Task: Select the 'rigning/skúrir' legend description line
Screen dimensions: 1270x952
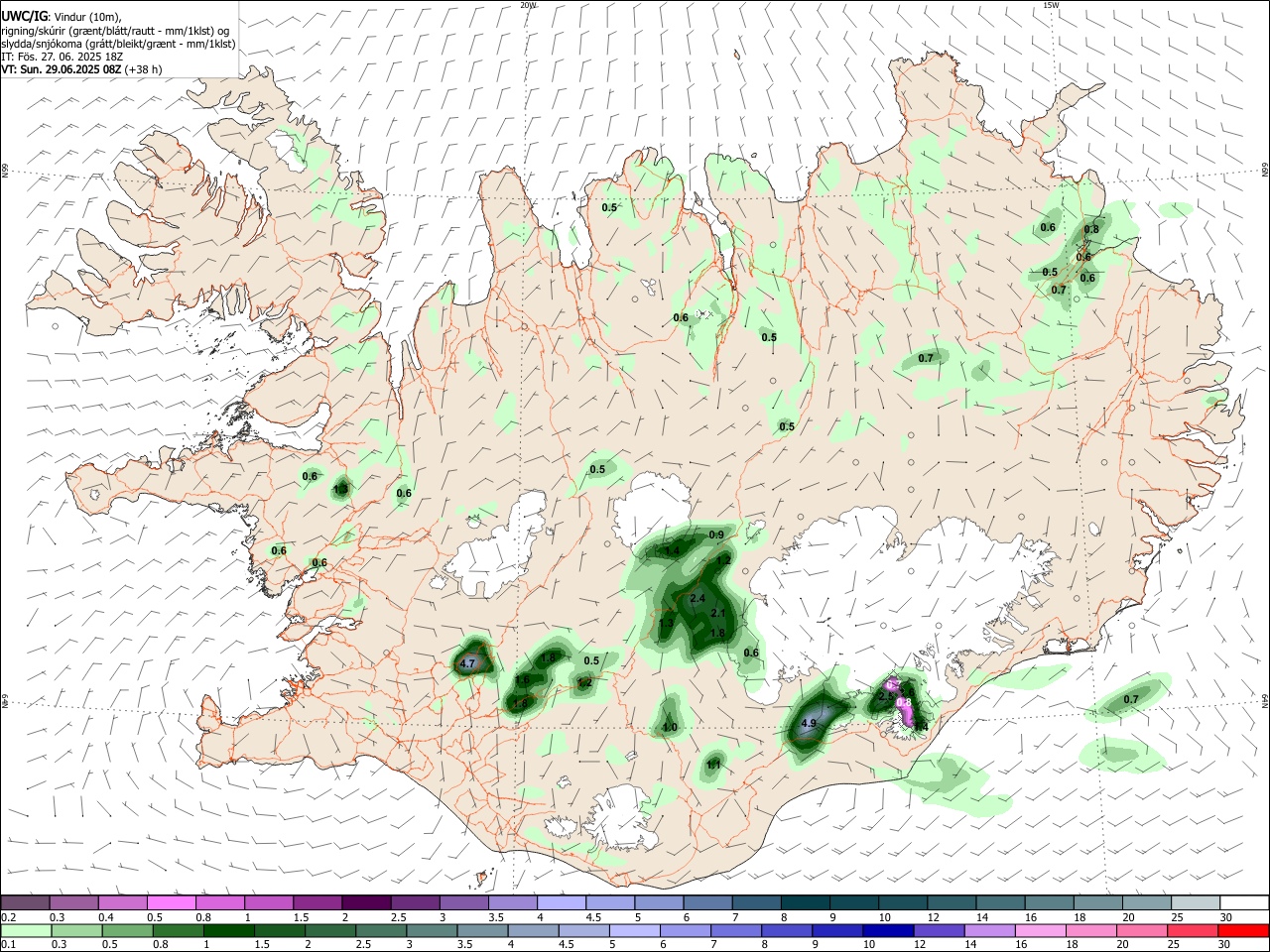Action: coord(117,31)
